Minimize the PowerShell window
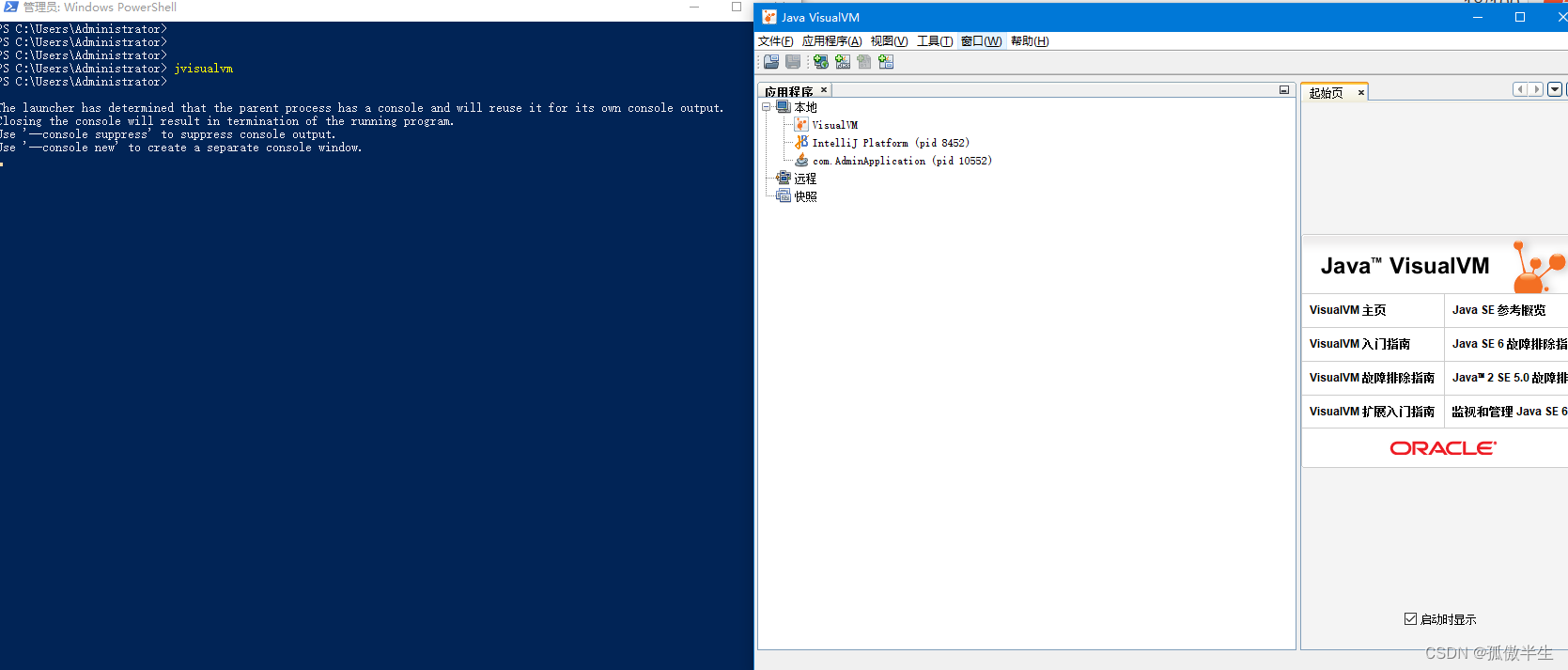1568x670 pixels. click(694, 7)
